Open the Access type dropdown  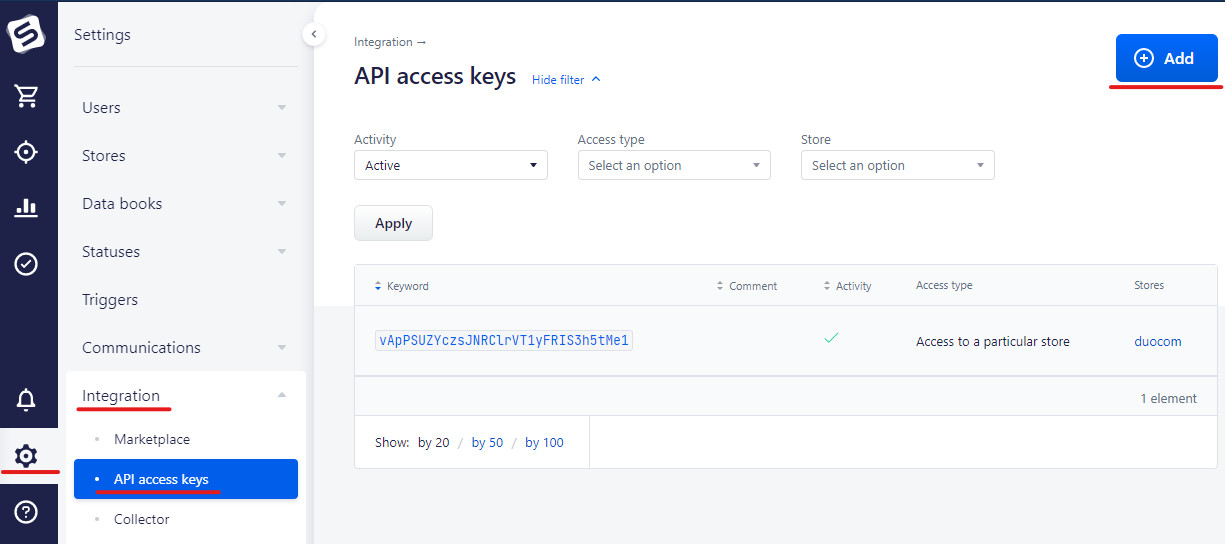tap(674, 166)
